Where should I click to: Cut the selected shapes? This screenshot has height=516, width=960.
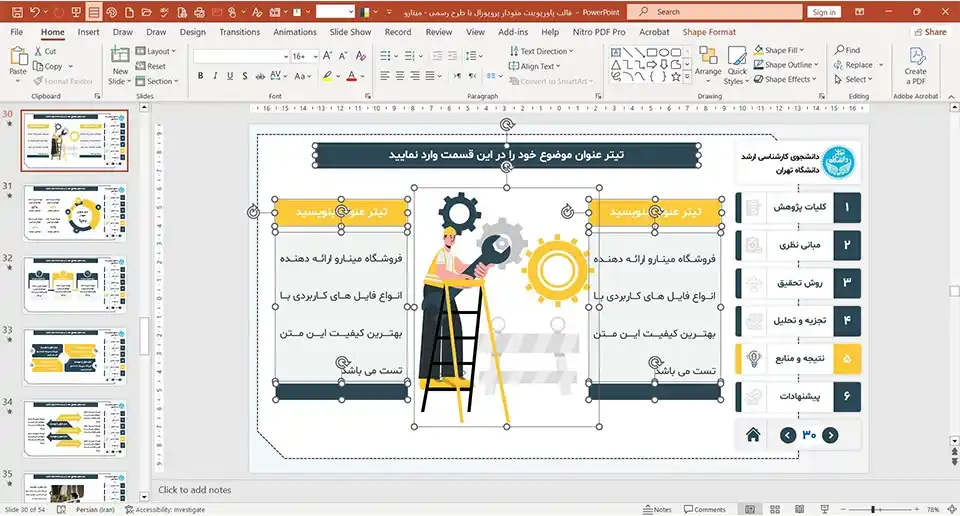click(45, 51)
